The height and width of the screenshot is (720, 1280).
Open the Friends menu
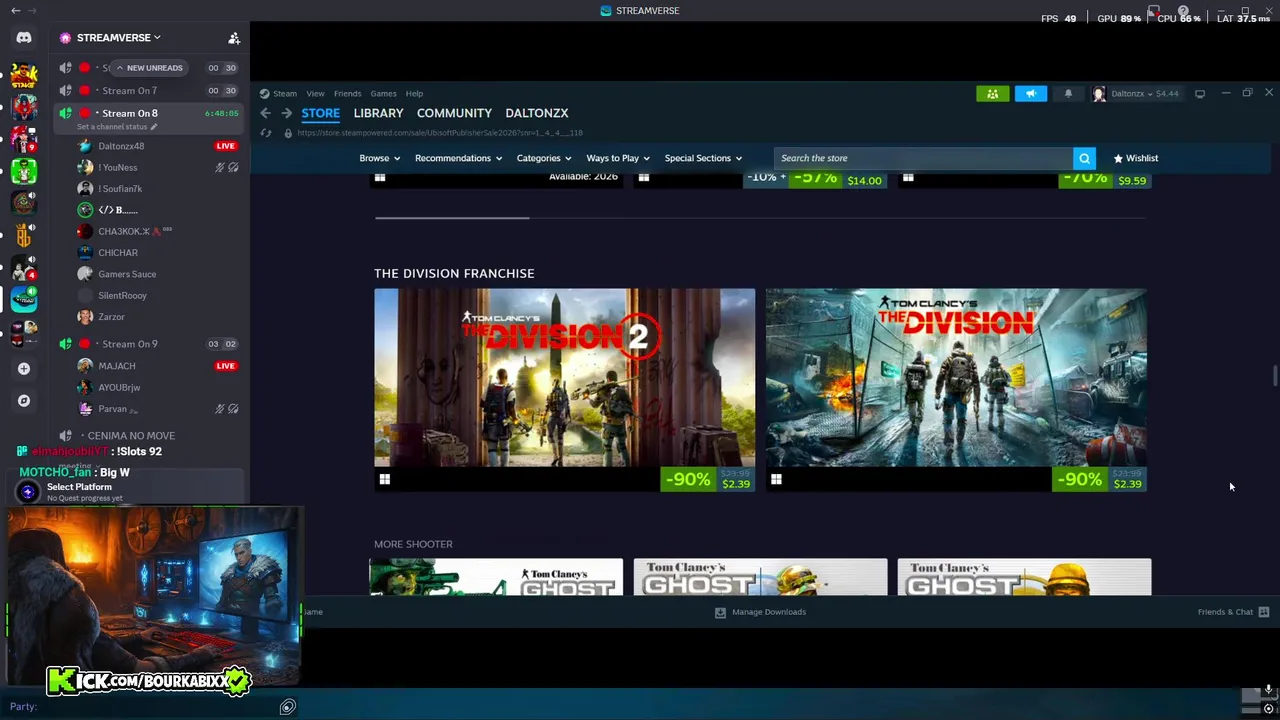click(x=347, y=94)
